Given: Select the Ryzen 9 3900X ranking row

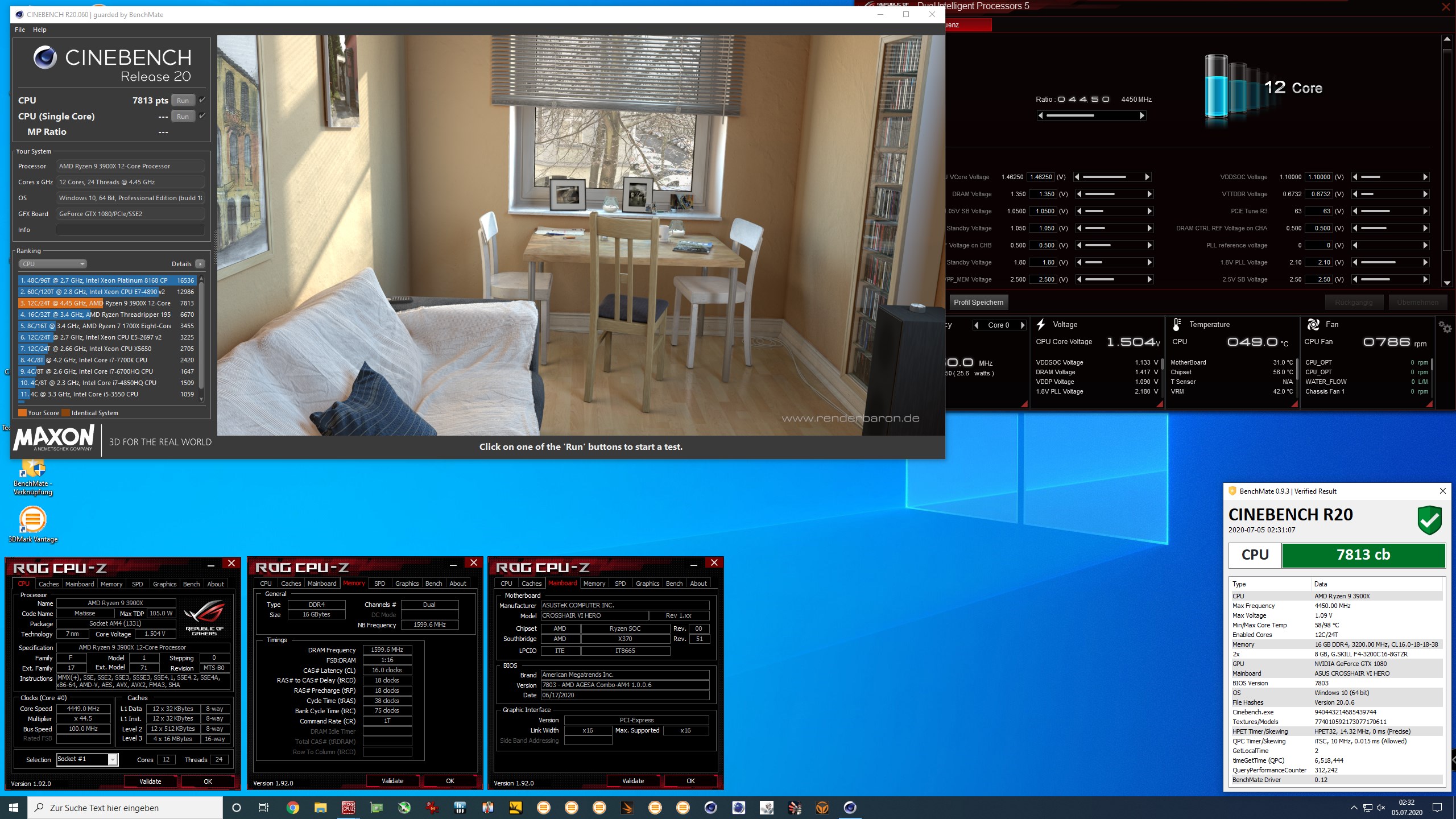Looking at the screenshot, I should 107,303.
